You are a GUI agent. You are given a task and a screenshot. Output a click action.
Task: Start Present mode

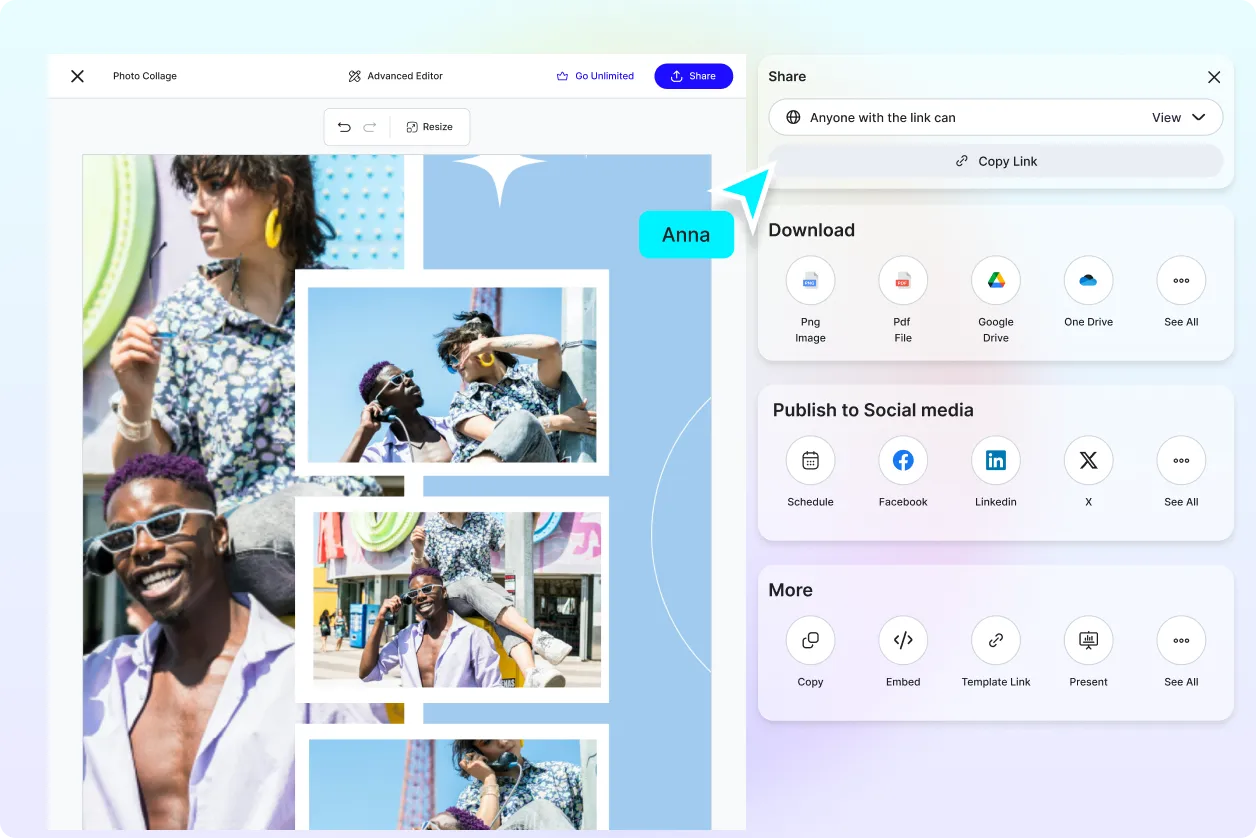(1088, 641)
